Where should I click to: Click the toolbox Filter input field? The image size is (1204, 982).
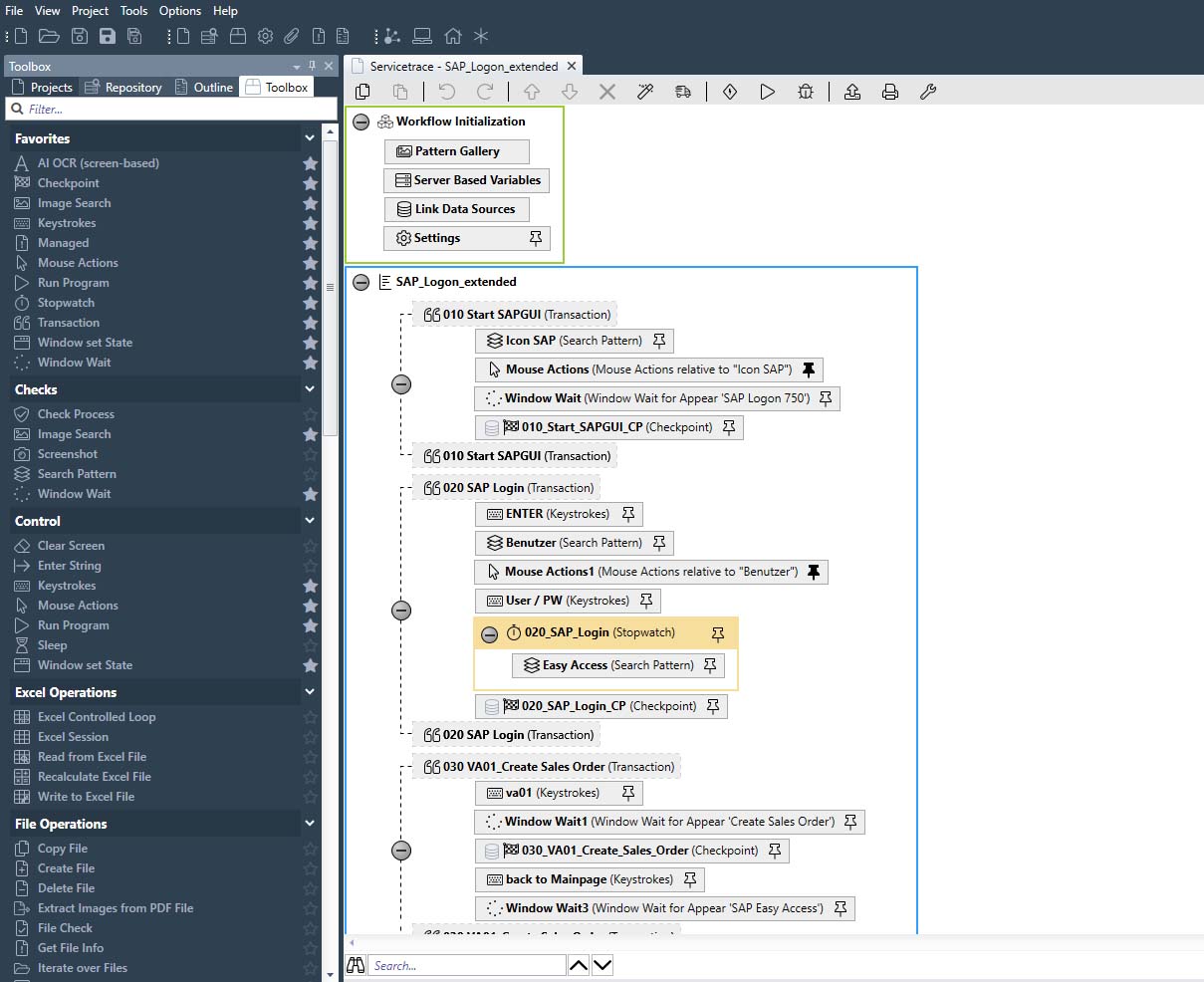[x=169, y=110]
